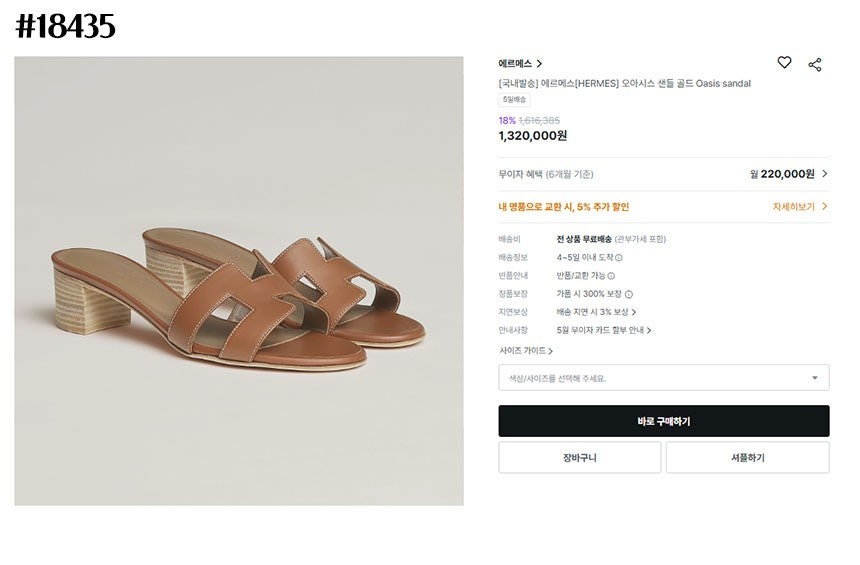This screenshot has height=565, width=860.
Task: Open 자세히보기 for 5% 추가 할인
Action: [794, 207]
